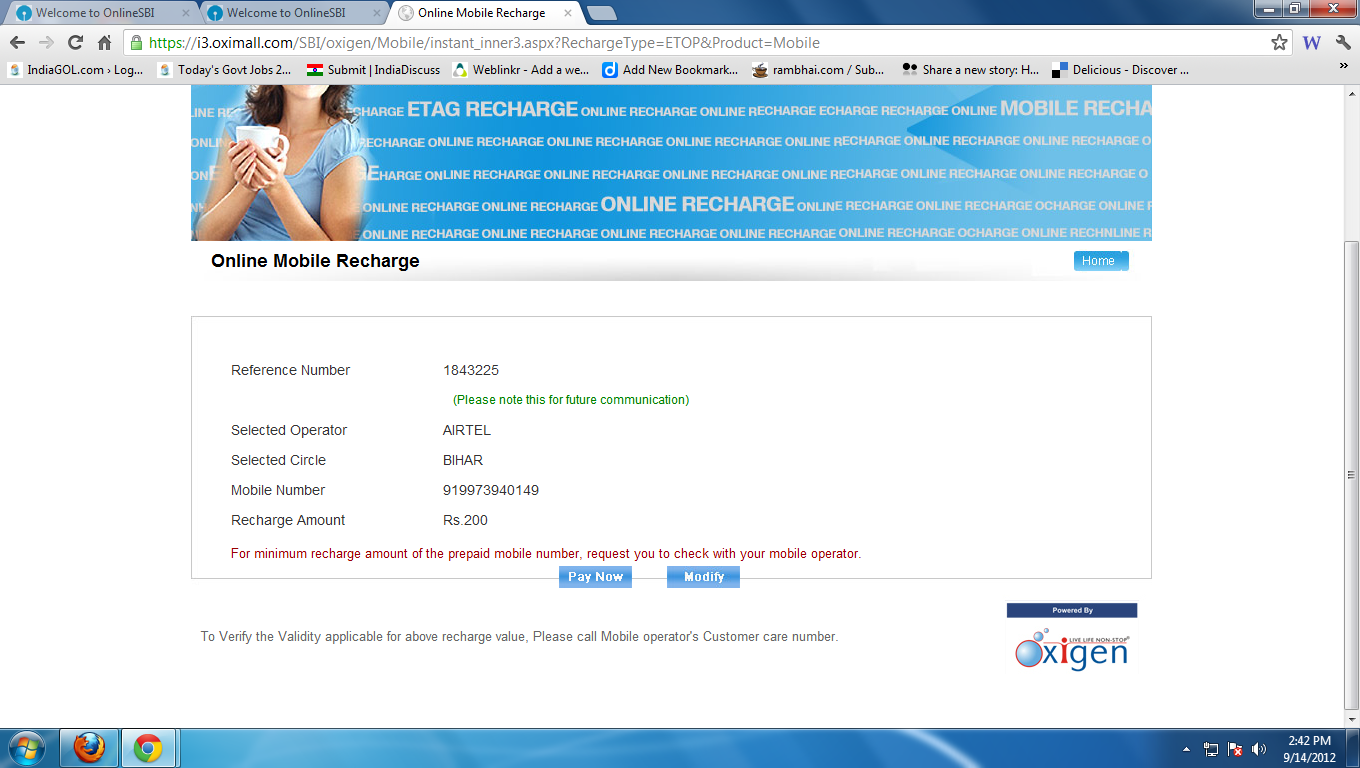Expand the bookmarks bar overflow chevron
The height and width of the screenshot is (768, 1360).
[x=1343, y=66]
